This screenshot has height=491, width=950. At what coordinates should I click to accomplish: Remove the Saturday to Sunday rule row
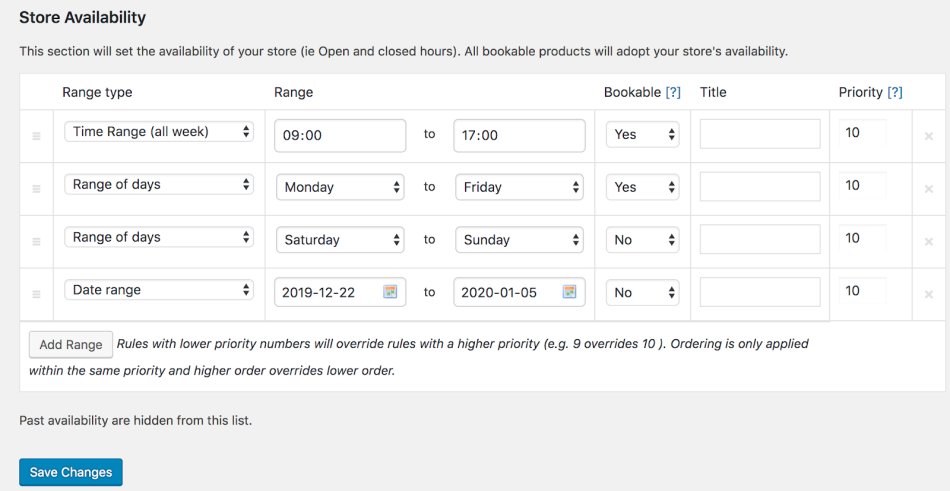click(928, 242)
